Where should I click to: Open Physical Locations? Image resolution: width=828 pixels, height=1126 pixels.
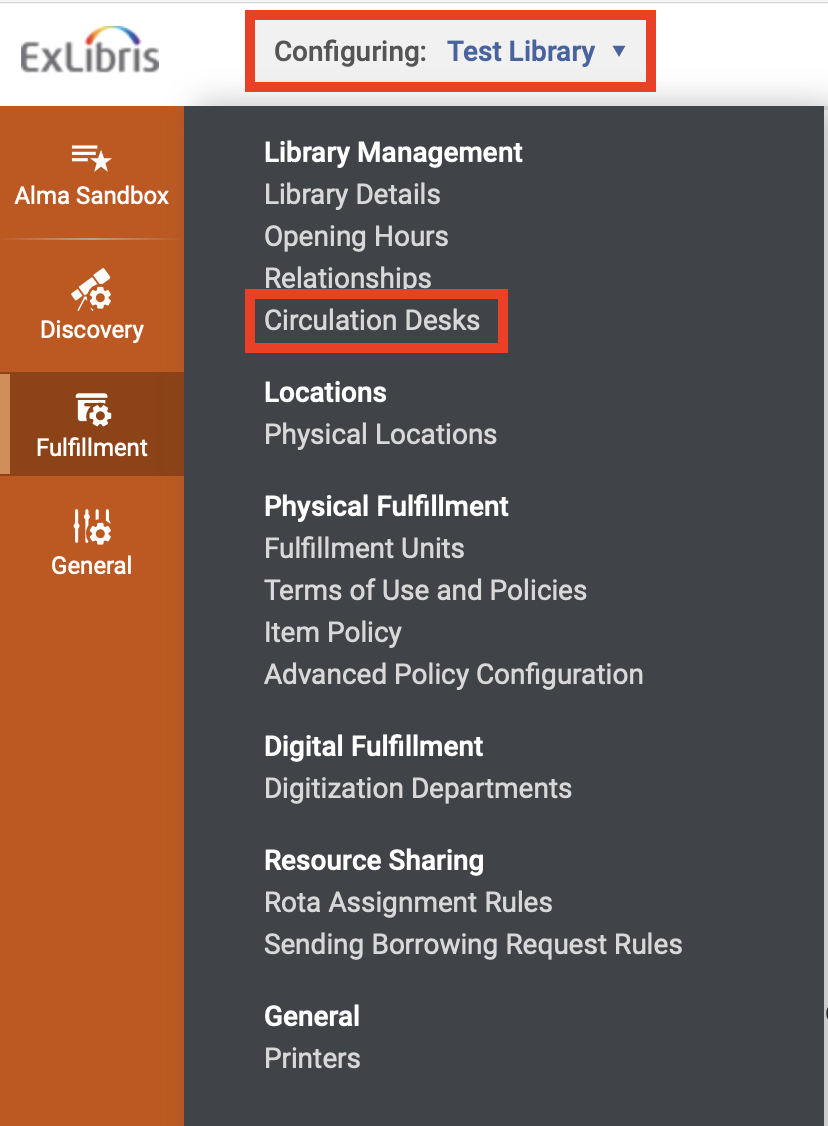380,434
